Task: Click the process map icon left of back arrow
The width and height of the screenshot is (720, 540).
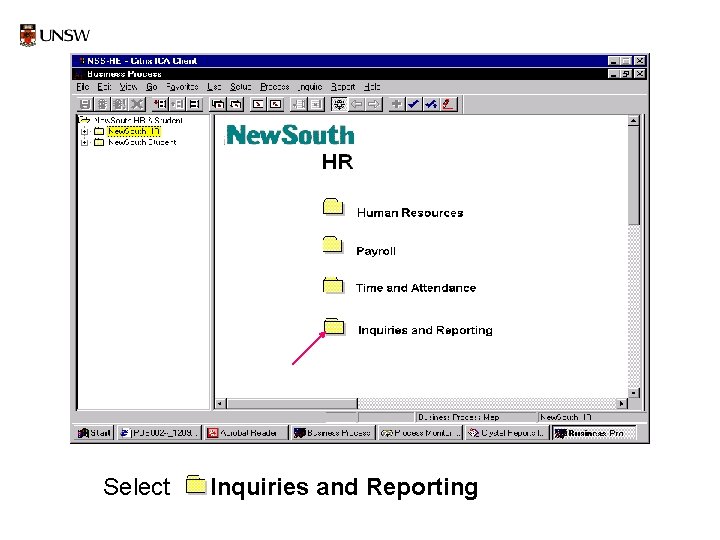Action: [x=339, y=104]
